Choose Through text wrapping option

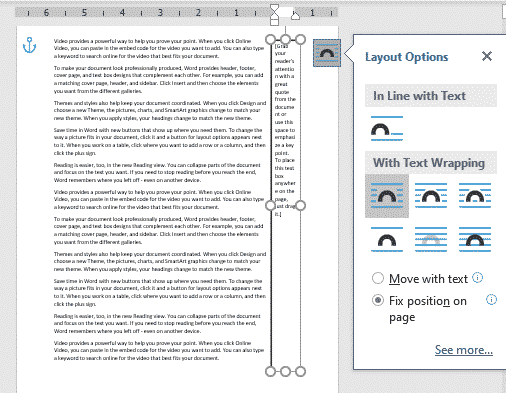coord(475,196)
